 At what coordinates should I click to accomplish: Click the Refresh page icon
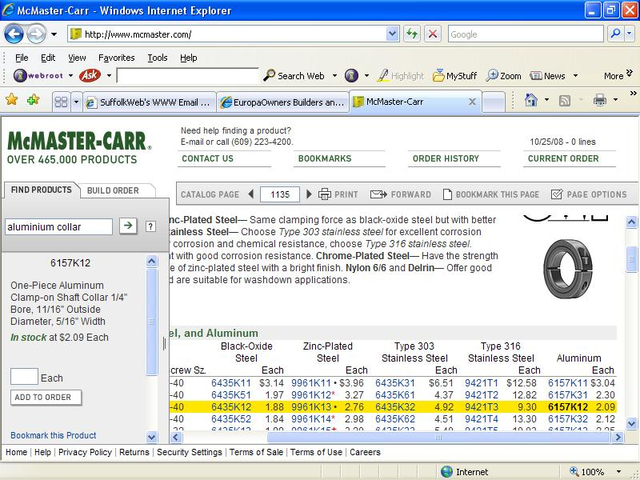[x=412, y=34]
